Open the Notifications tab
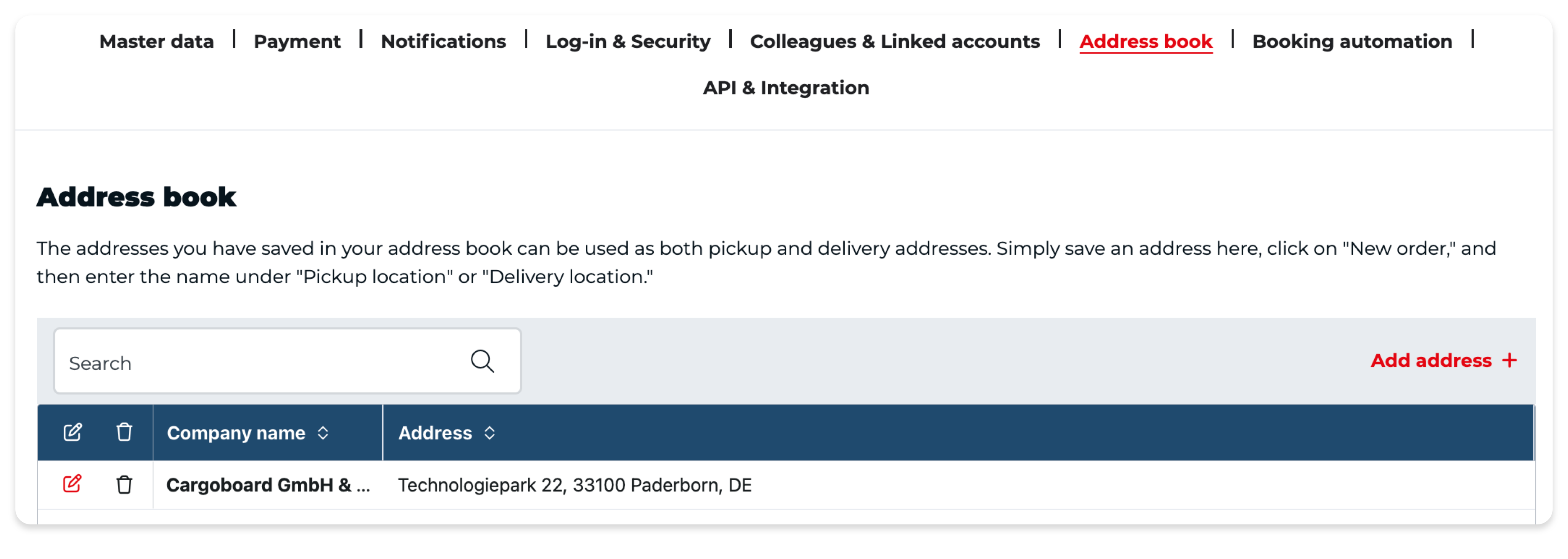1568x559 pixels. 443,42
